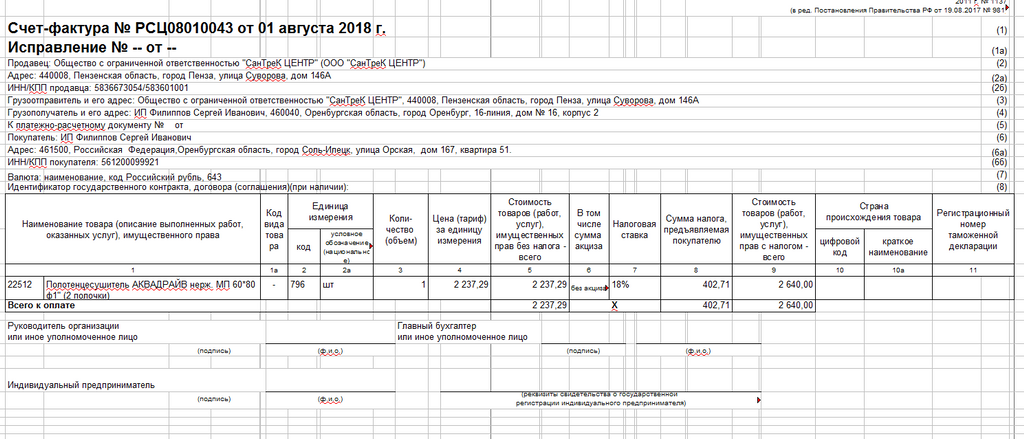Click the 'без акциза' cell
The width and height of the screenshot is (1024, 439).
[x=589, y=288]
